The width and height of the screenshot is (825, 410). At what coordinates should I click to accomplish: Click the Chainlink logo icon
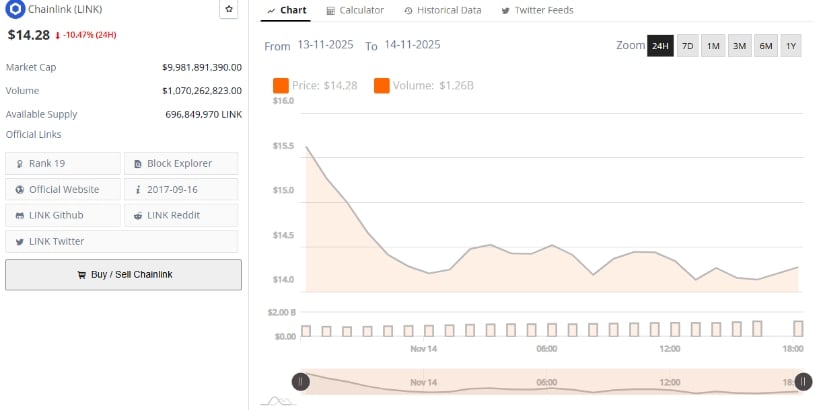[x=15, y=11]
